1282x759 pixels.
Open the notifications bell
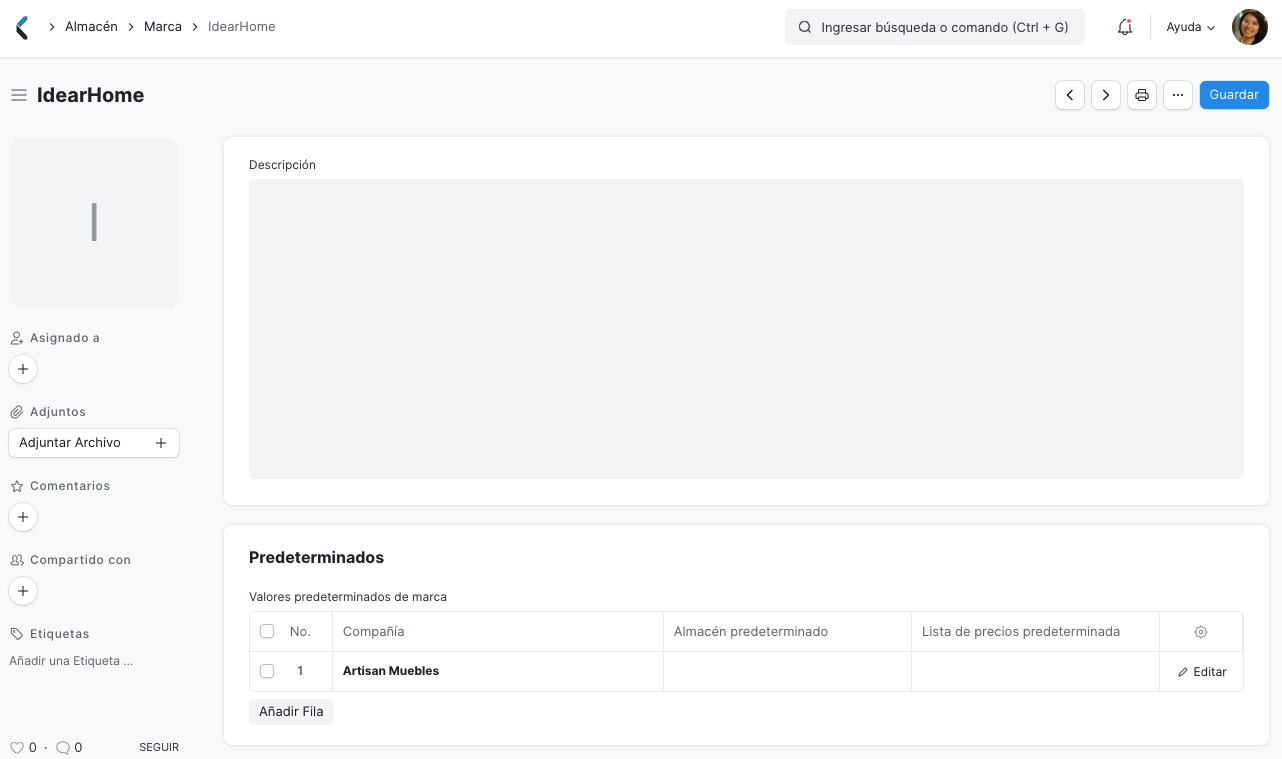coord(1125,27)
